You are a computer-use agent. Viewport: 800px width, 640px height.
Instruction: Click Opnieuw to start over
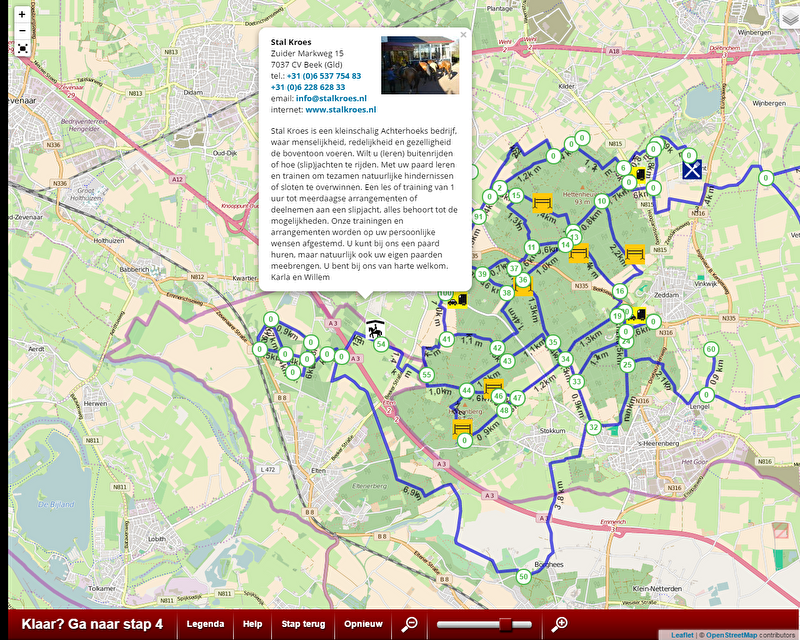[x=363, y=624]
